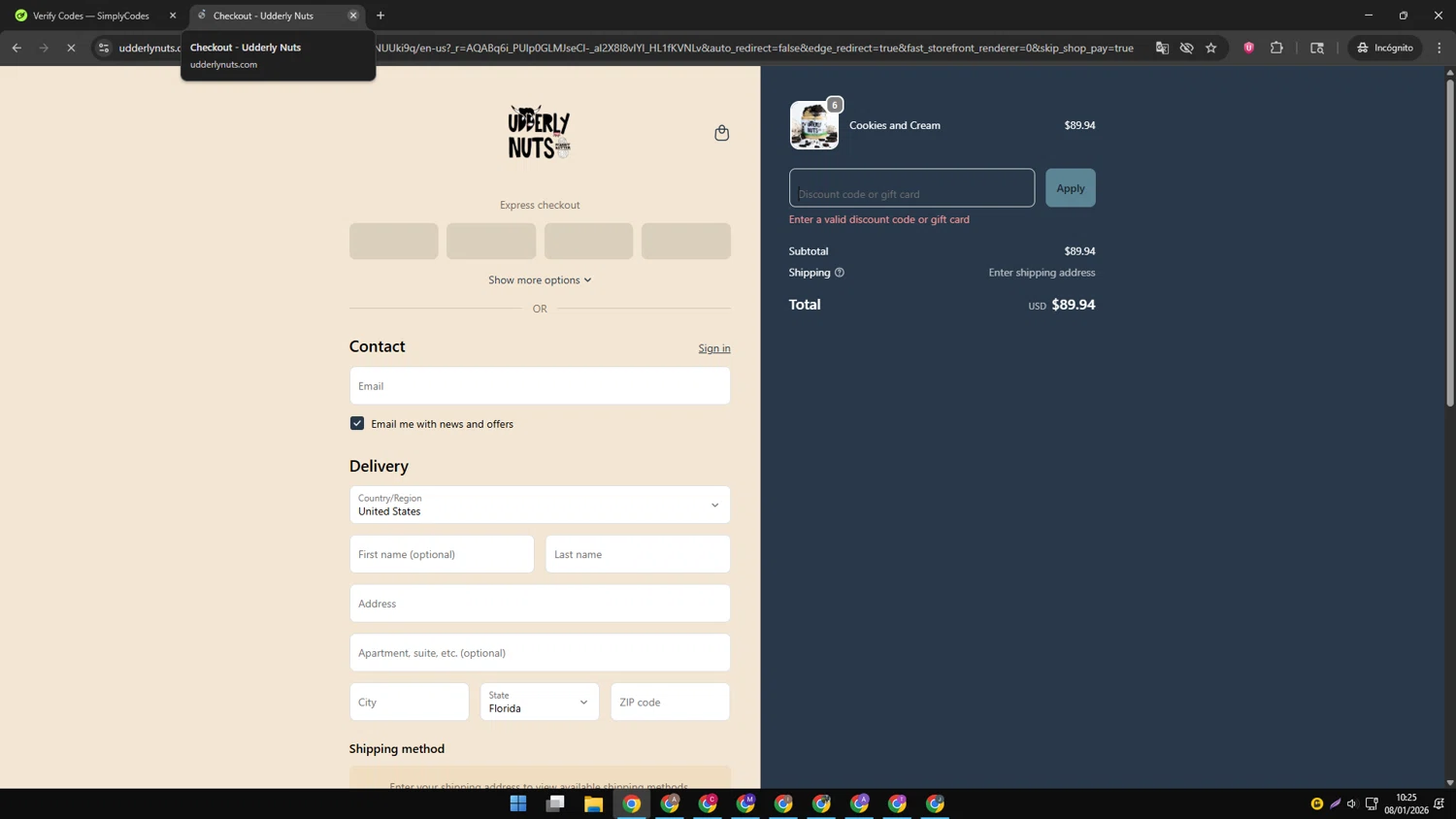Click 'Enter a valid discount code' error

pos(879,219)
